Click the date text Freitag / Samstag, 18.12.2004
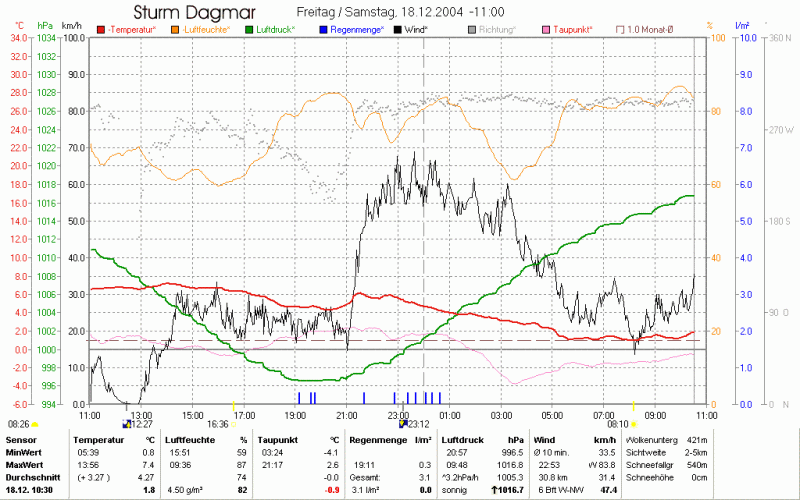 [380, 12]
